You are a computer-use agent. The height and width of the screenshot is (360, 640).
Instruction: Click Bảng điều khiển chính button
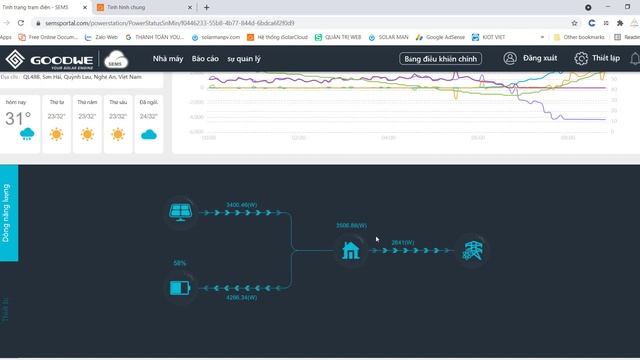click(440, 59)
